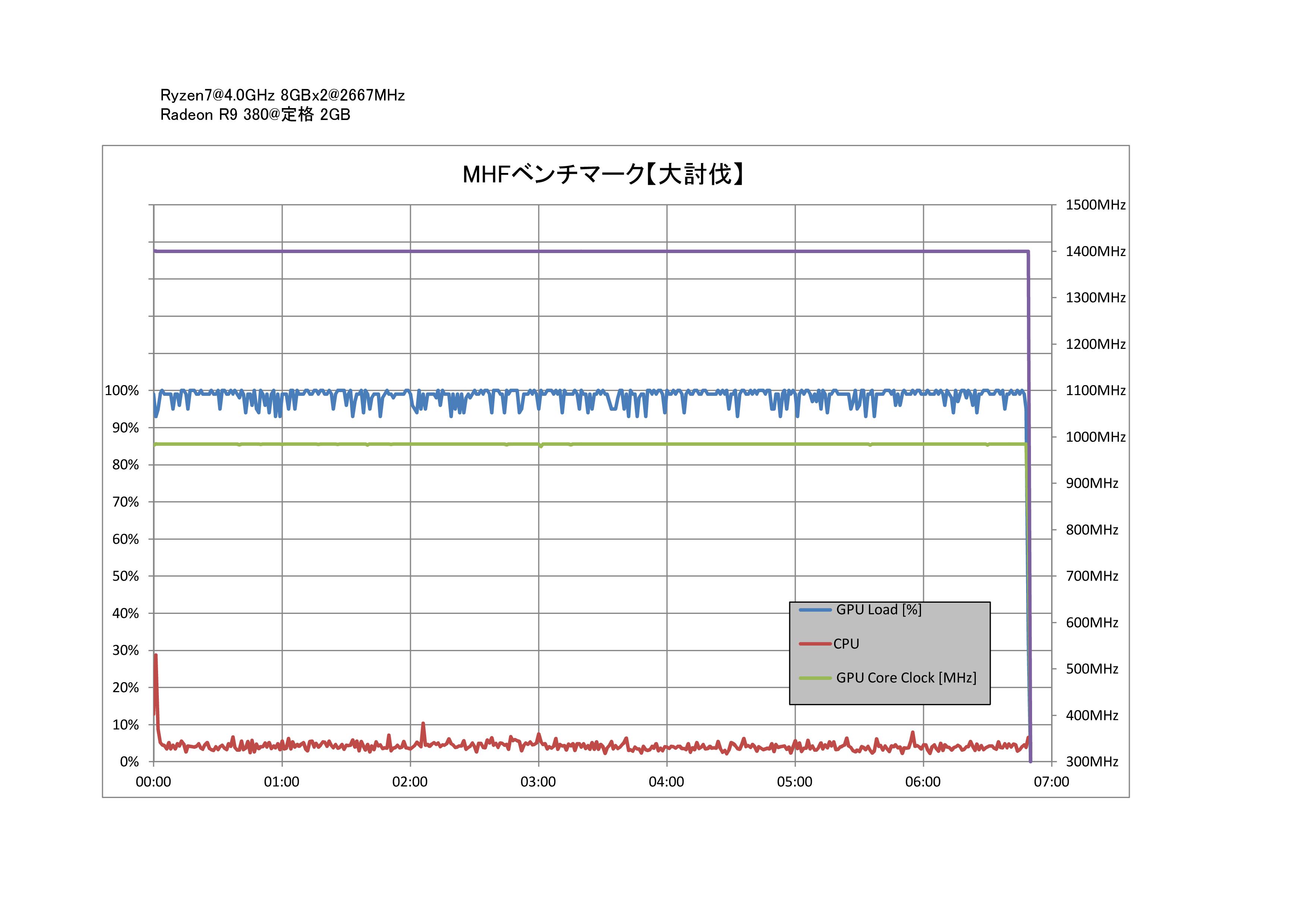Screen dimensions: 1308x924
Task: Click the 100% left axis label
Action: pyautogui.click(x=122, y=391)
